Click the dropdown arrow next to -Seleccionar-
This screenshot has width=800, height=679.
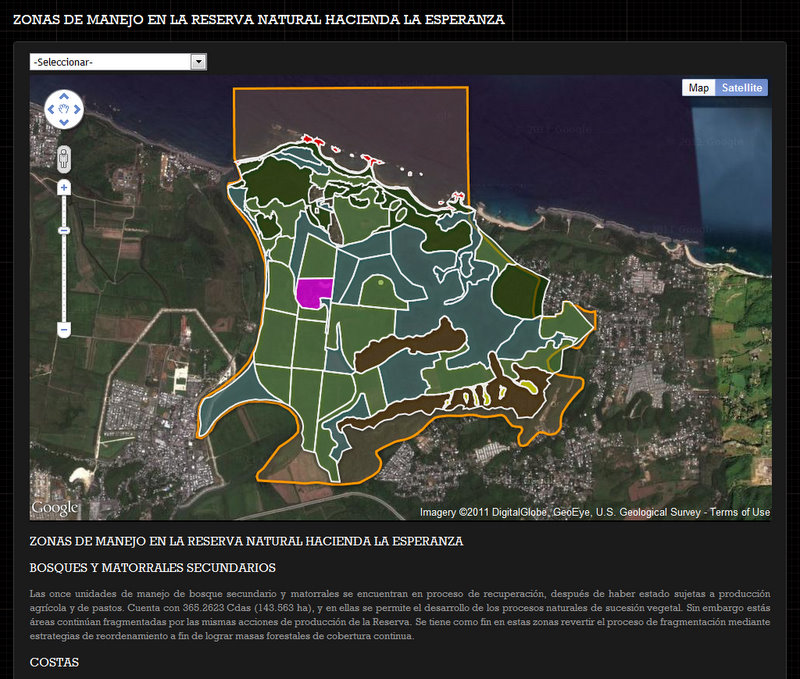tap(198, 62)
